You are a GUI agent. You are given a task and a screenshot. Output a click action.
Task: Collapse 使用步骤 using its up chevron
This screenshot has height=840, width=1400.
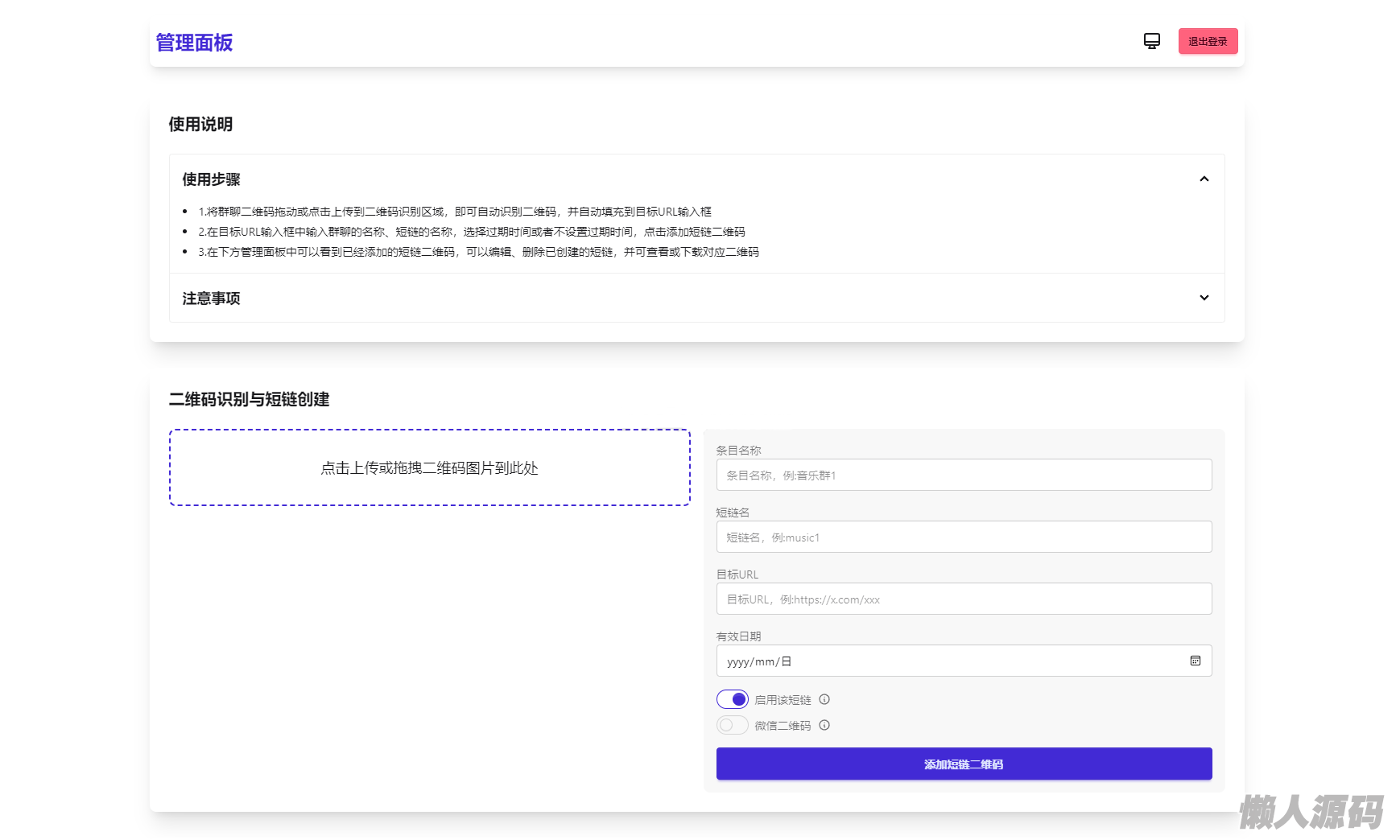point(1204,179)
